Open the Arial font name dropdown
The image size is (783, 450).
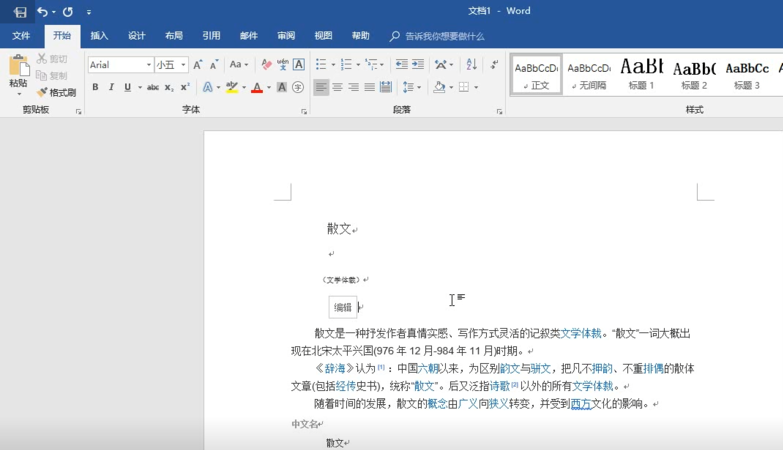149,65
